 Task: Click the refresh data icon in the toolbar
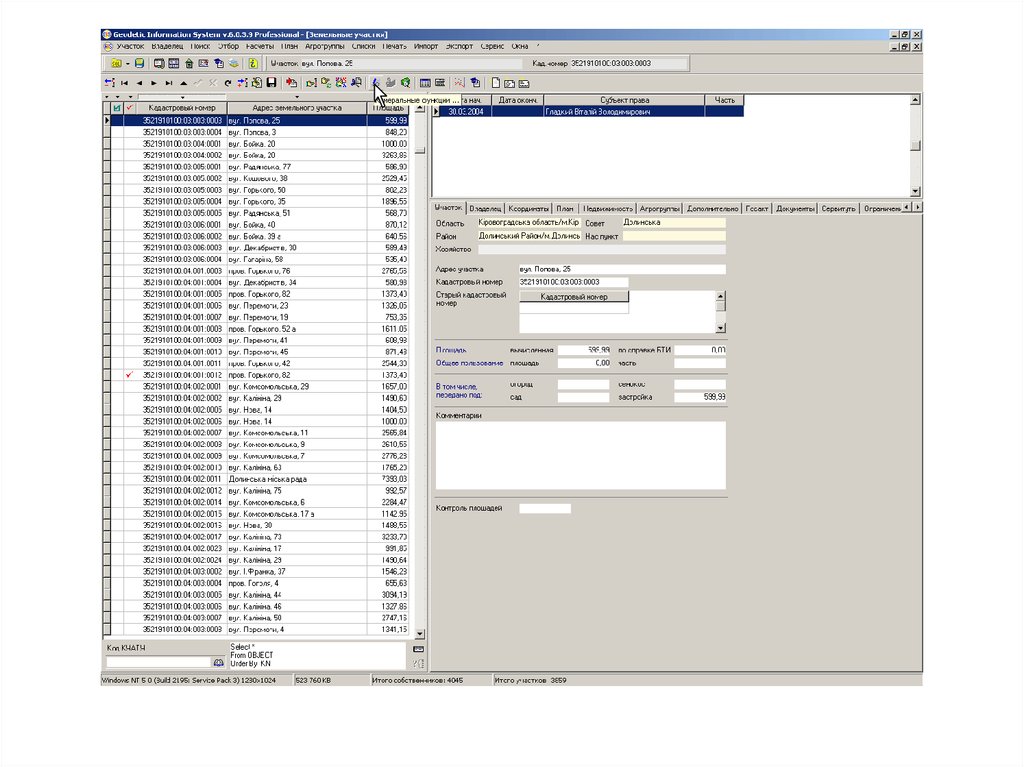[228, 83]
